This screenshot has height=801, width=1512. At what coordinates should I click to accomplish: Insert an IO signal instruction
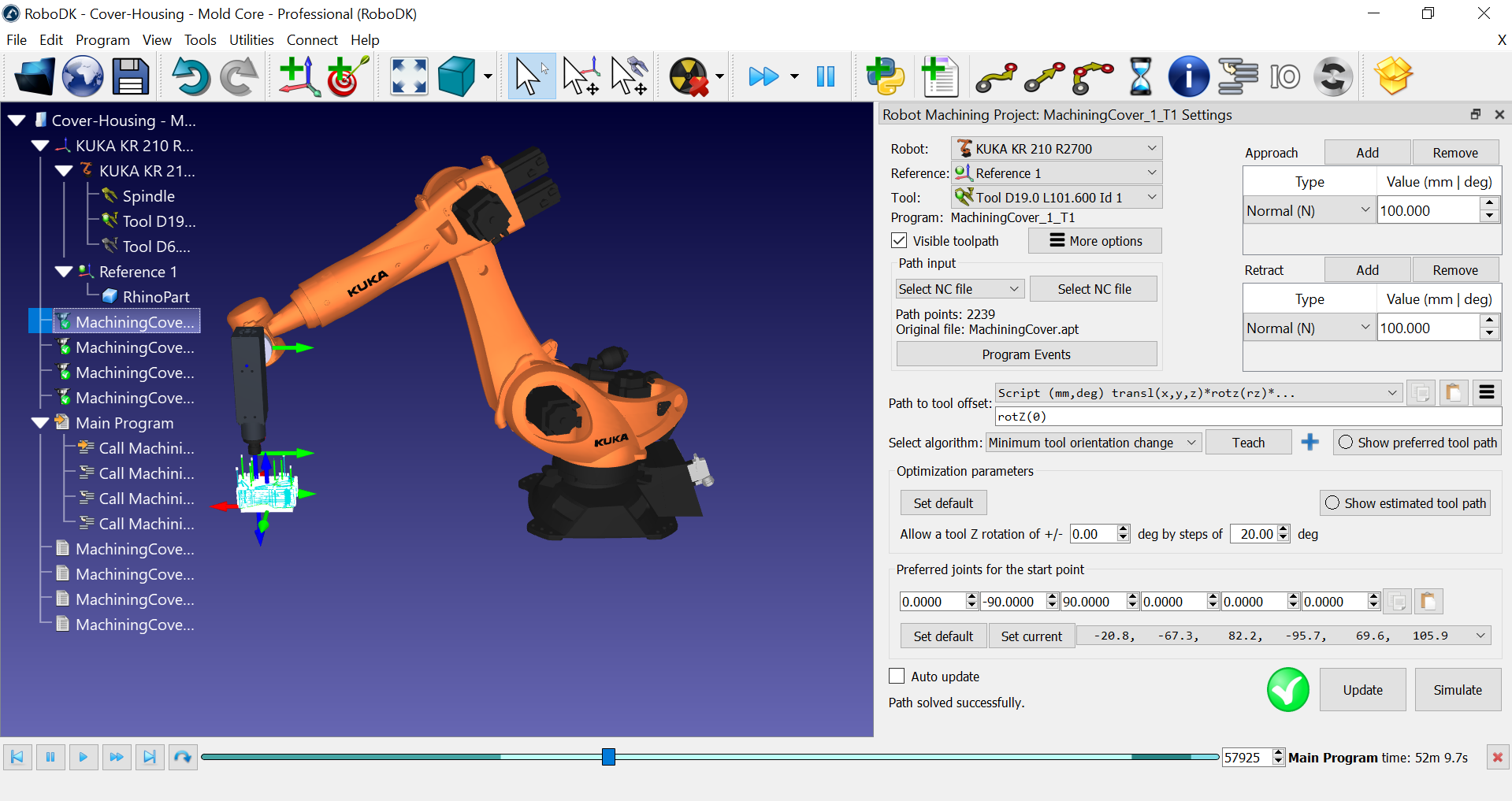pos(1284,76)
